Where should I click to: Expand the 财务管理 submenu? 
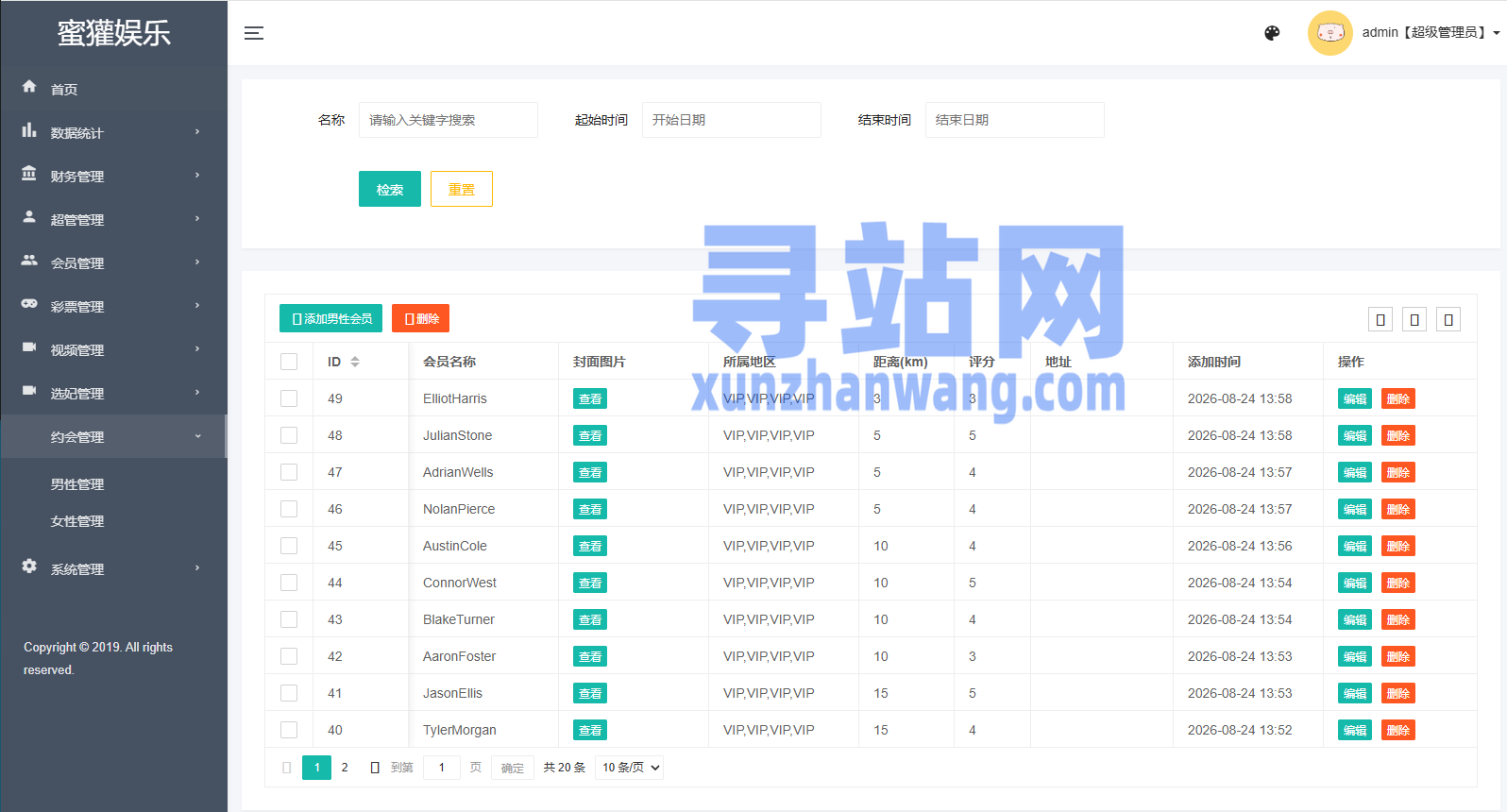(x=197, y=175)
